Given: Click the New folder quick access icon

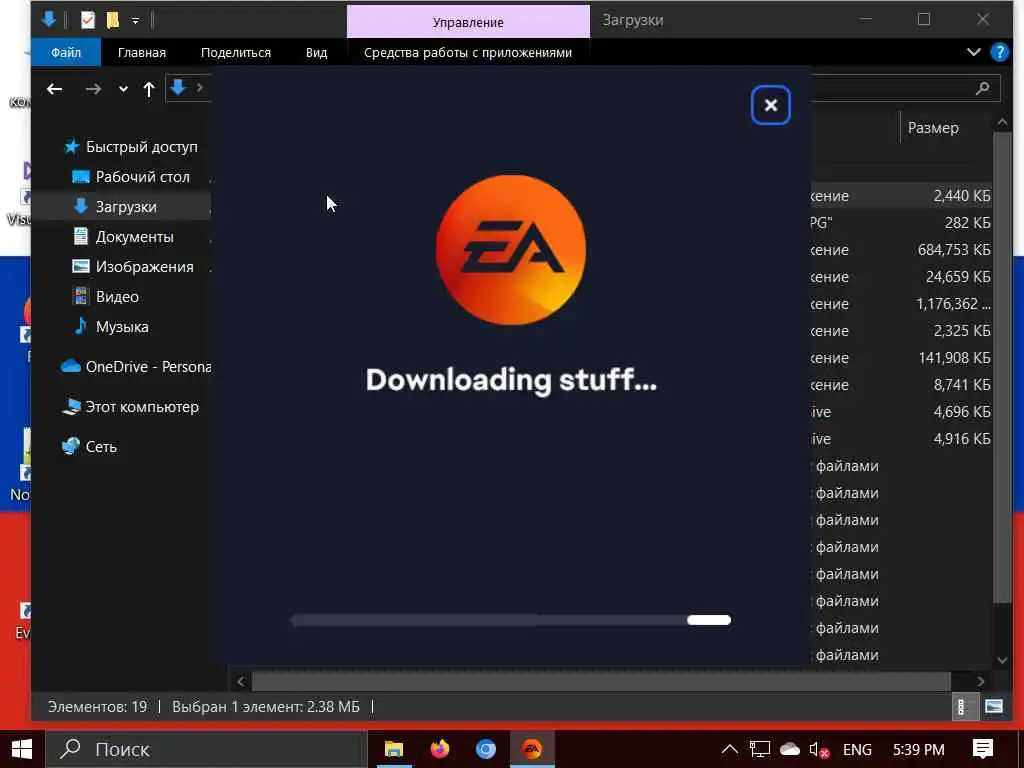Looking at the screenshot, I should 113,20.
